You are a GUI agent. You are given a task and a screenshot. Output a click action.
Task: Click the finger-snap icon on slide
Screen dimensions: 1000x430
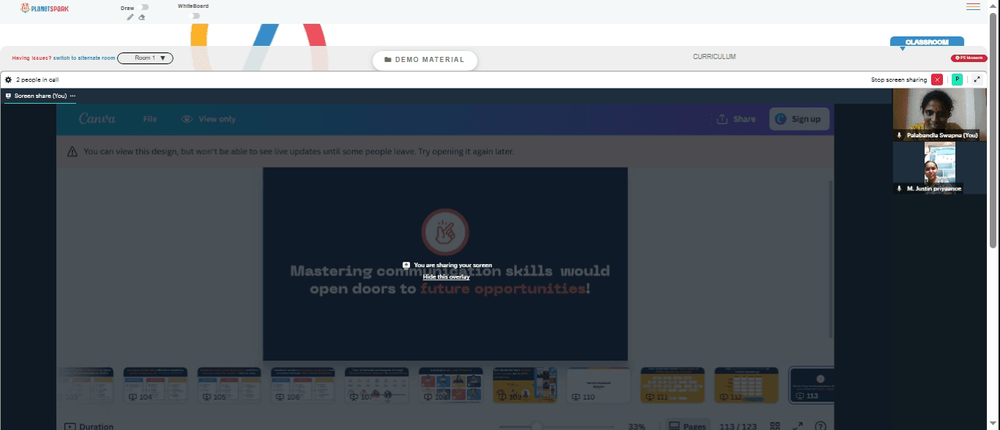point(445,232)
